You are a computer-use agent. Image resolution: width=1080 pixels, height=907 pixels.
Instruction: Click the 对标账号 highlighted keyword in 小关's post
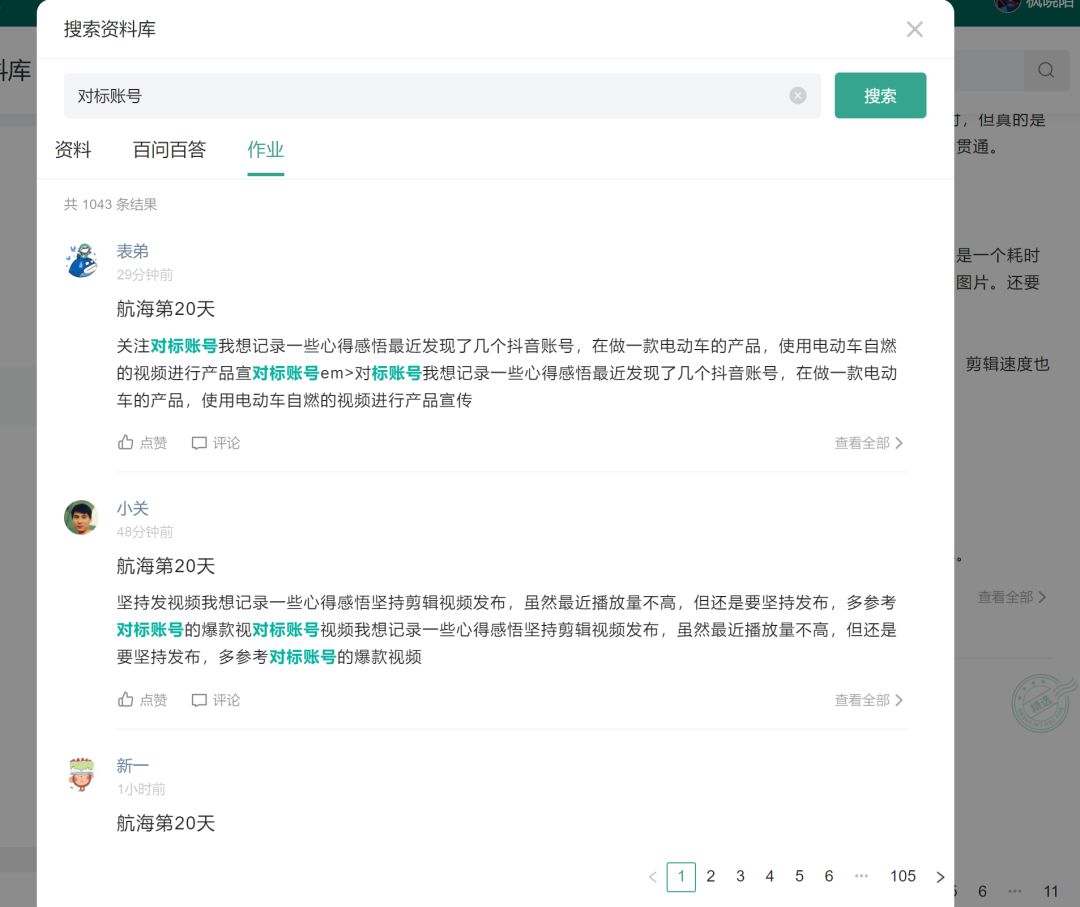click(x=150, y=631)
